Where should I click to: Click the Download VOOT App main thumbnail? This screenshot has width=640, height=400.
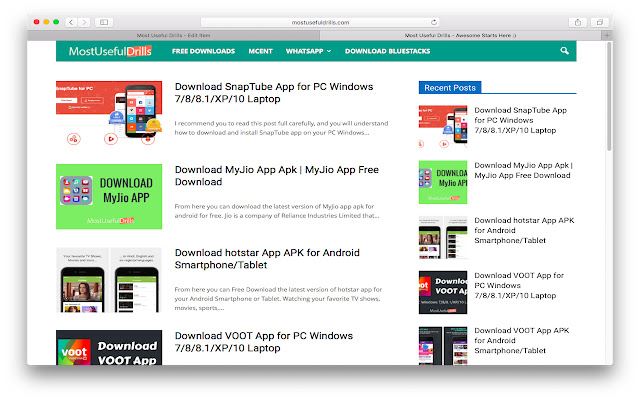(109, 347)
